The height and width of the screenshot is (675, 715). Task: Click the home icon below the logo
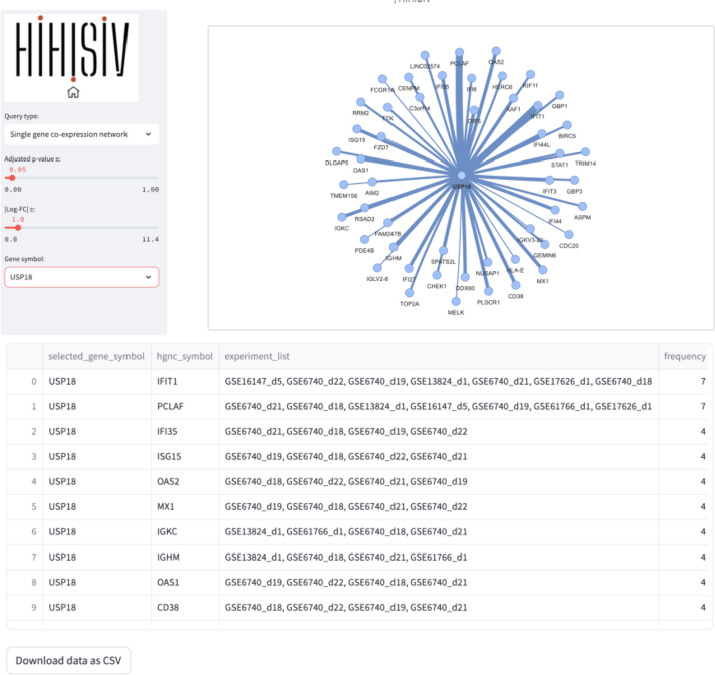(x=73, y=92)
